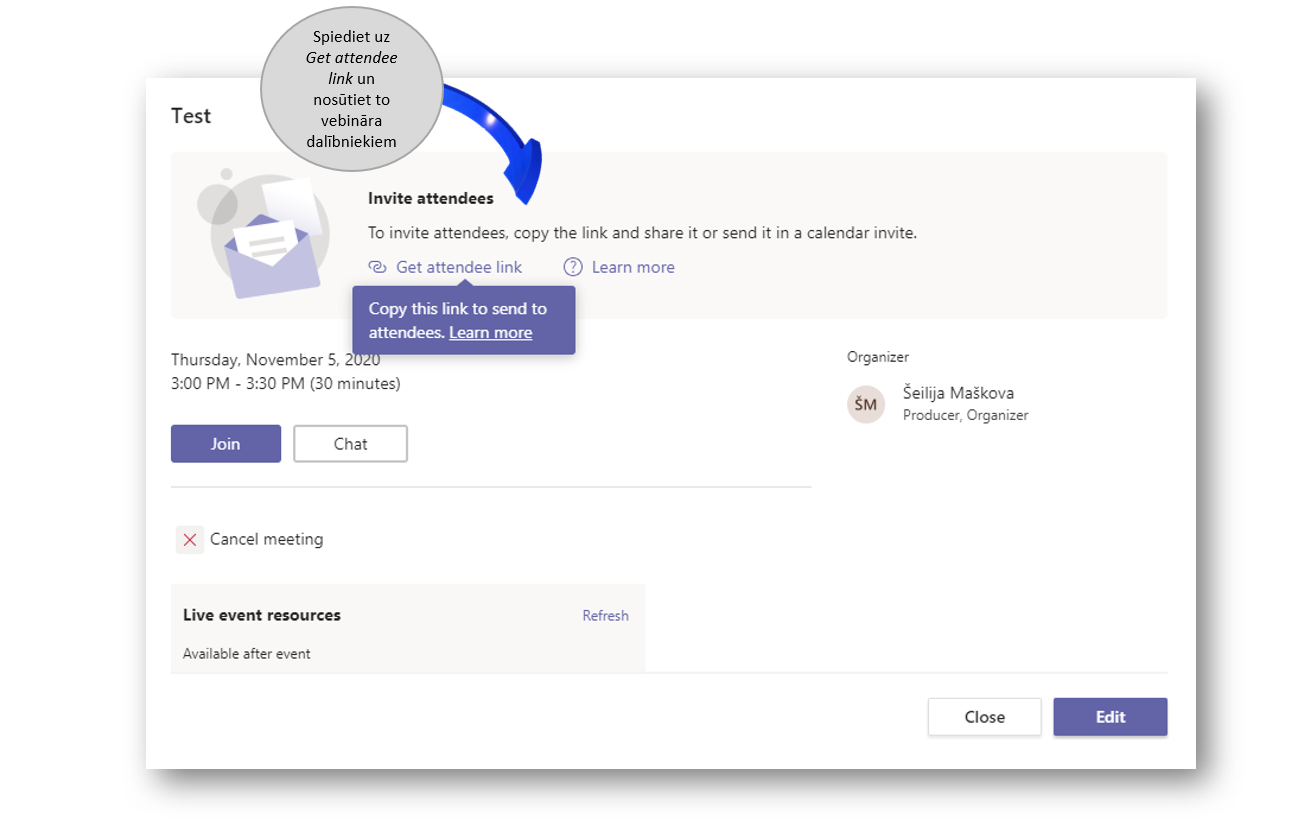Copy the Get attendee link text
Screen dimensions: 1300x835
pos(459,267)
